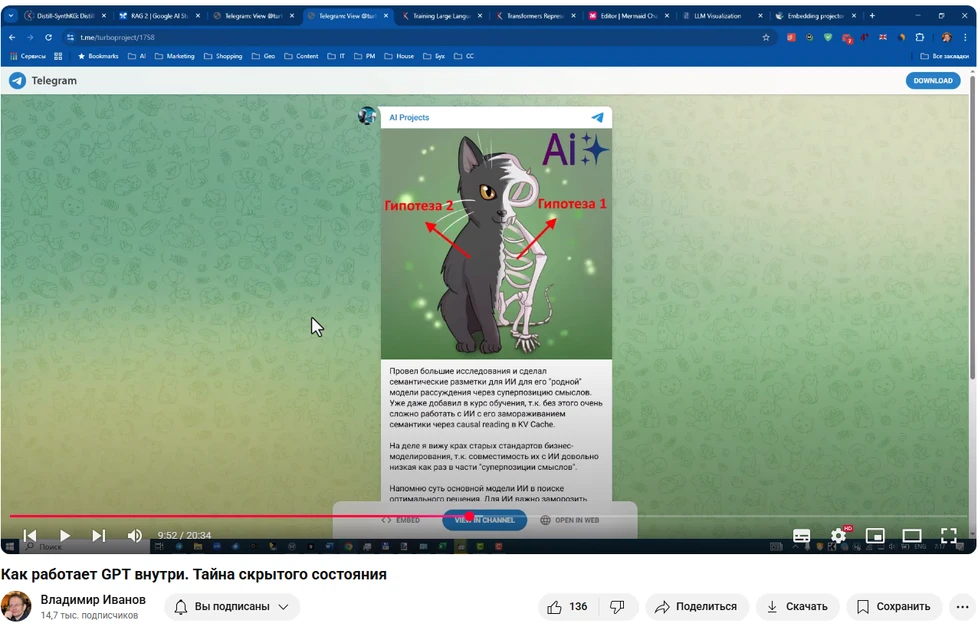The image size is (978, 630).
Task: Dislike the video
Action: point(618,607)
